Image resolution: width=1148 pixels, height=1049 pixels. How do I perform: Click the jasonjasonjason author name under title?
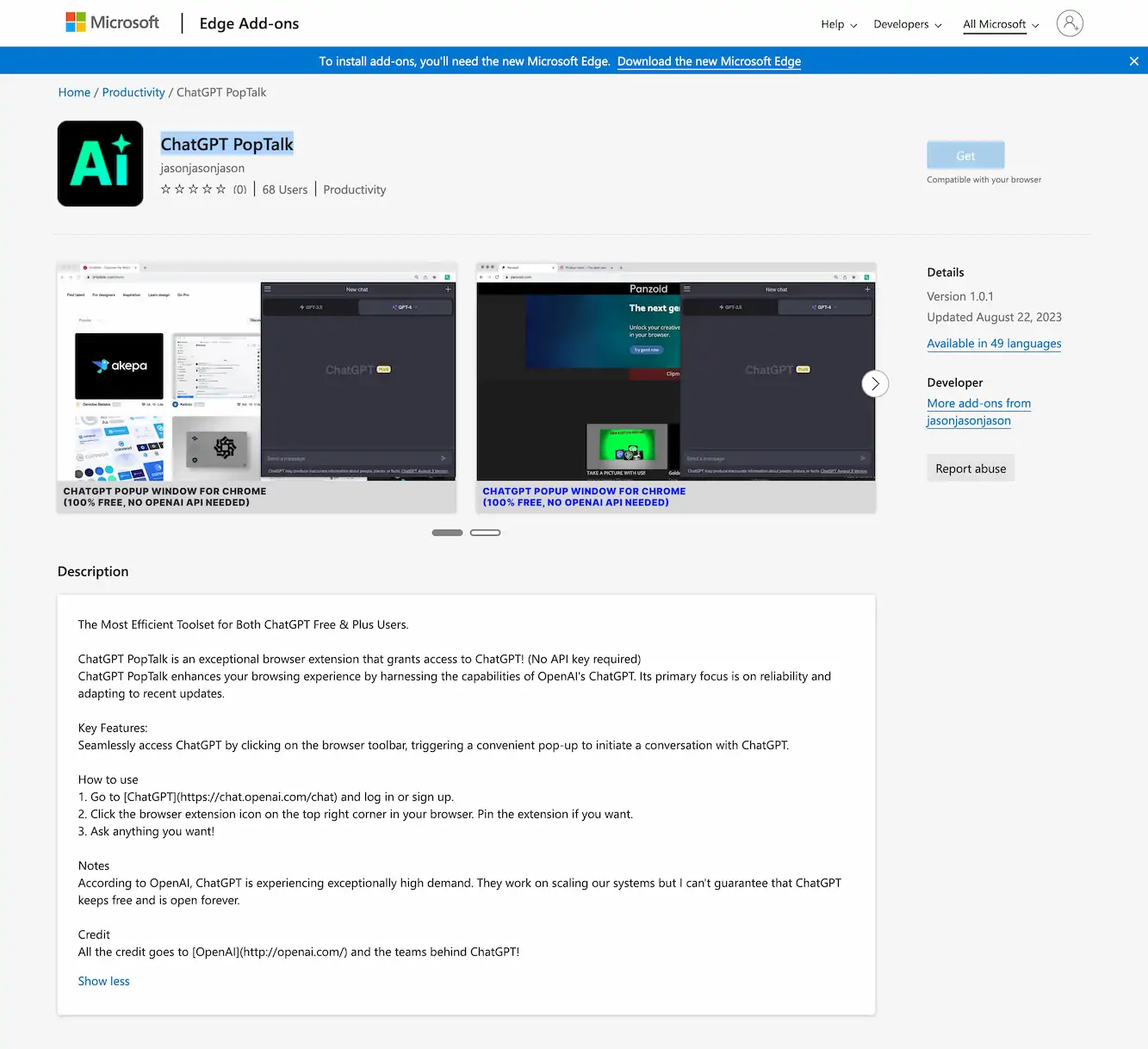(202, 168)
